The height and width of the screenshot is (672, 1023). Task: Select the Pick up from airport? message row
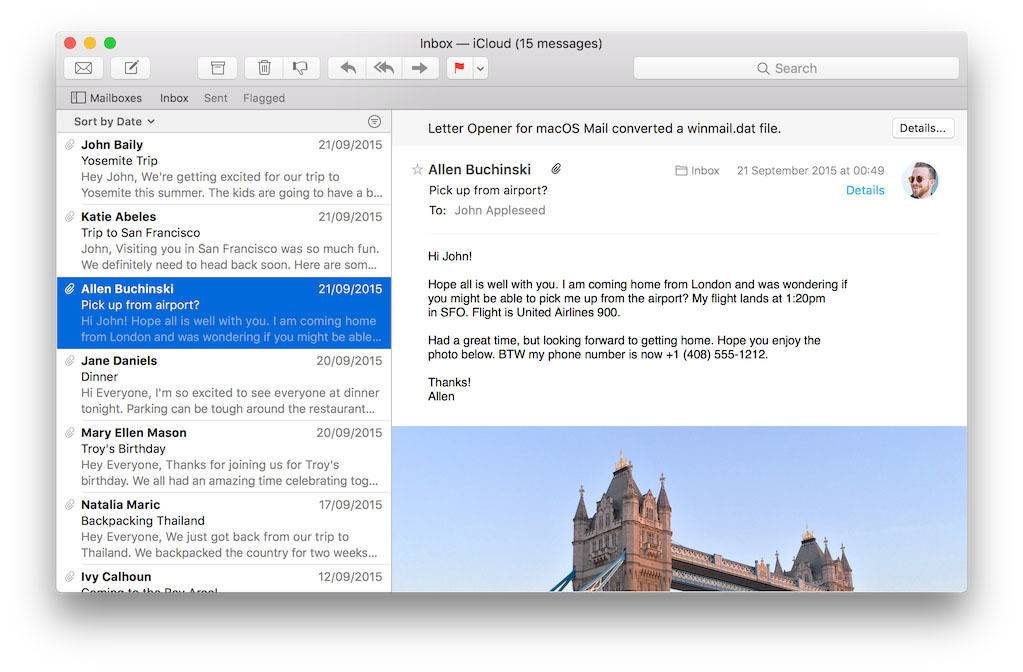[224, 313]
